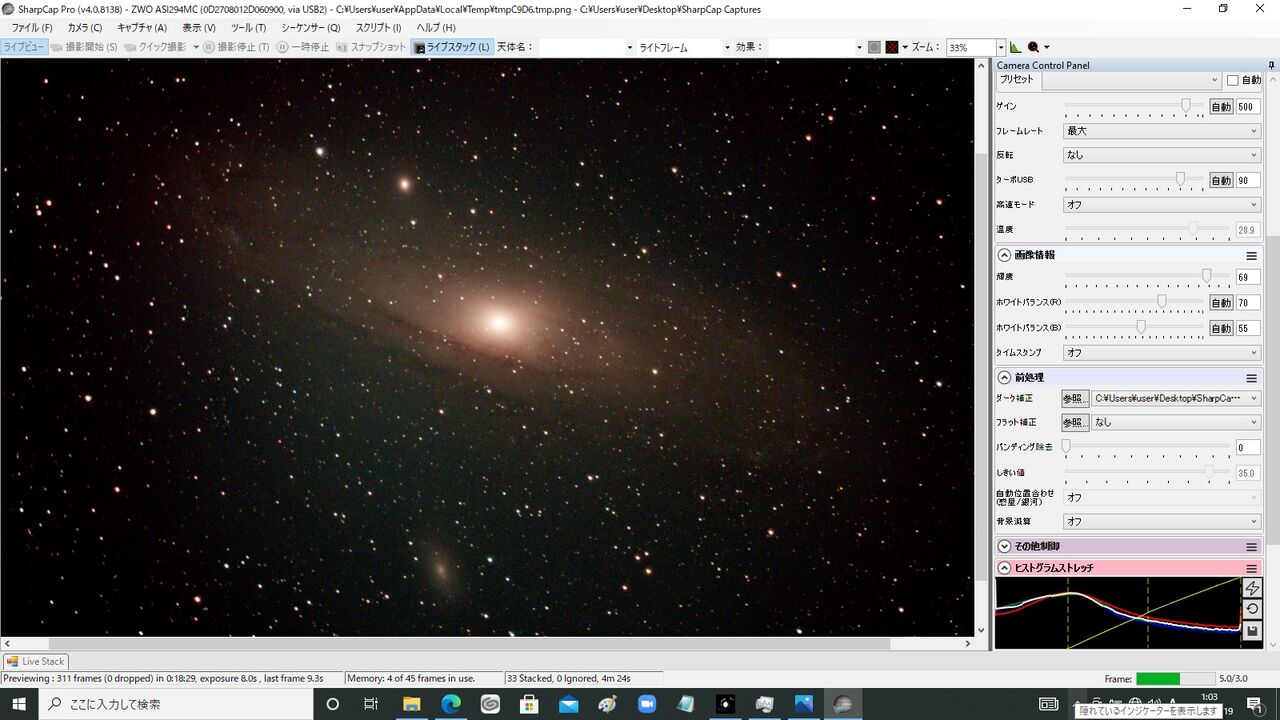The image size is (1280, 720).
Task: Open the 高速モード dropdown
Action: point(1161,205)
